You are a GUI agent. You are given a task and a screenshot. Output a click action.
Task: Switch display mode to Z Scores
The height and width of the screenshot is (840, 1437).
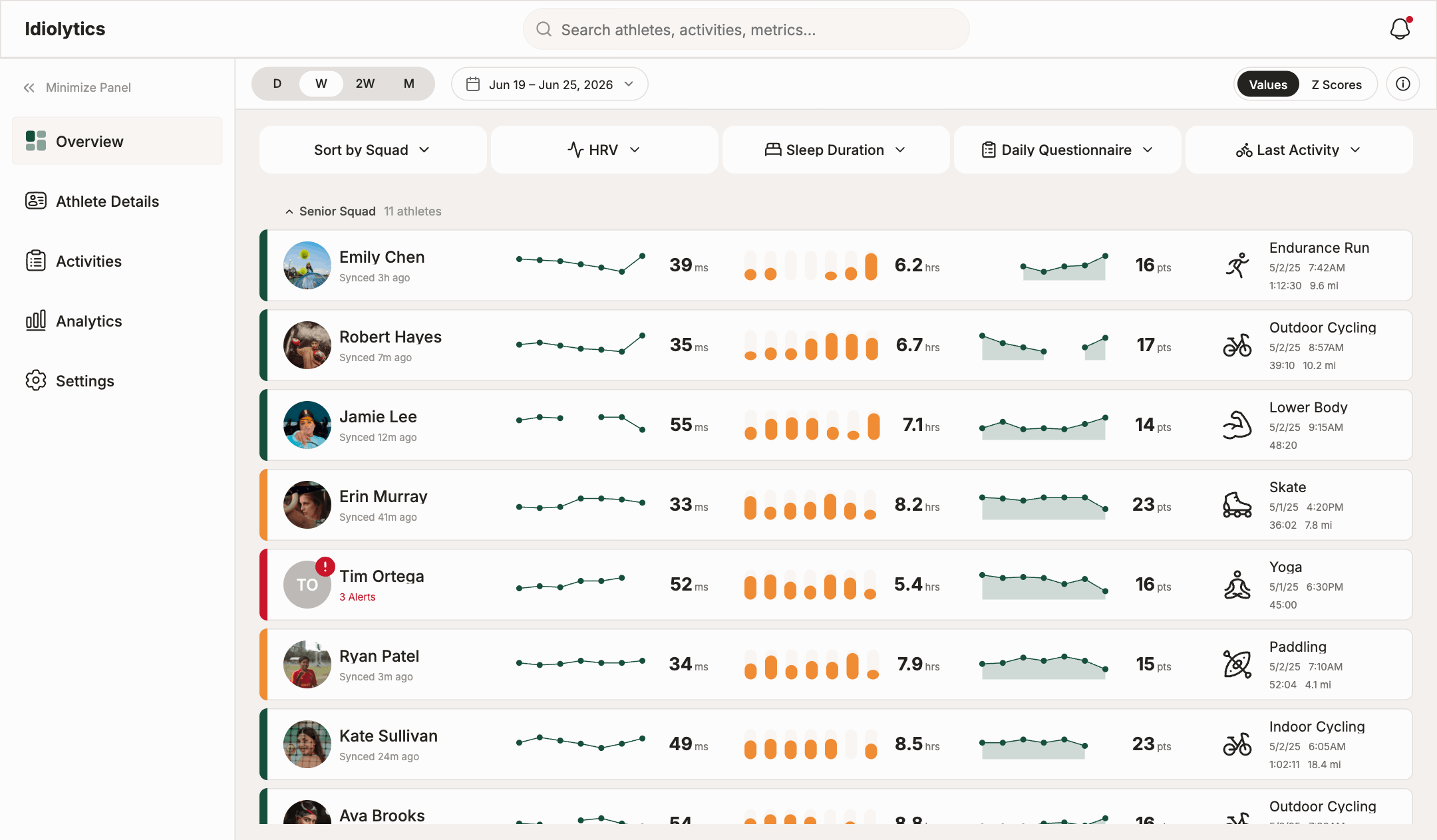click(1337, 84)
